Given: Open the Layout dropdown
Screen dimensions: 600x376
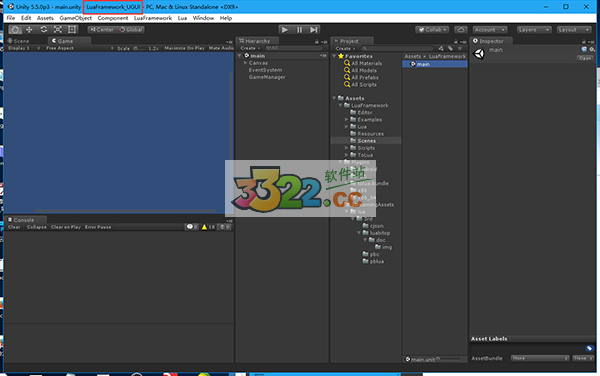Looking at the screenshot, I should pyautogui.click(x=574, y=29).
